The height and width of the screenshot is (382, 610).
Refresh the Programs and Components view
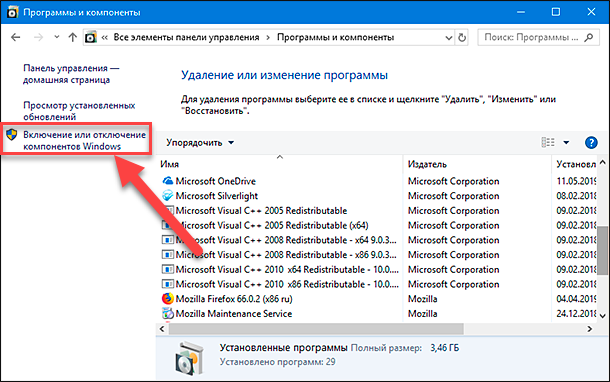click(462, 37)
